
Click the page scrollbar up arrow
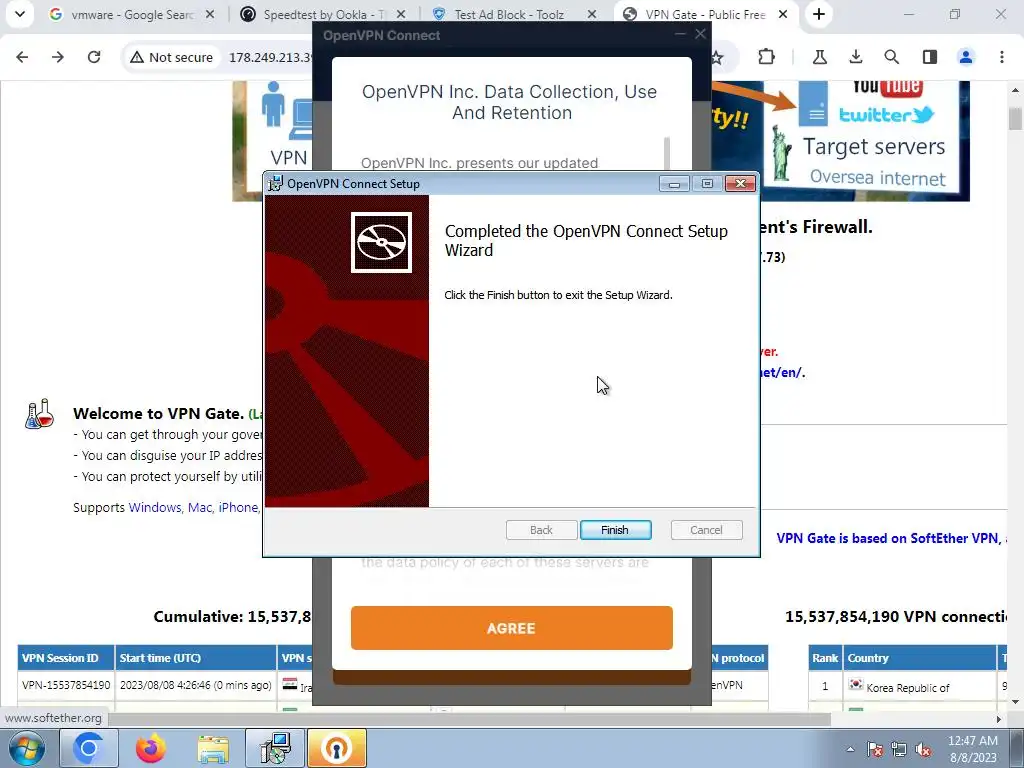coord(1015,90)
